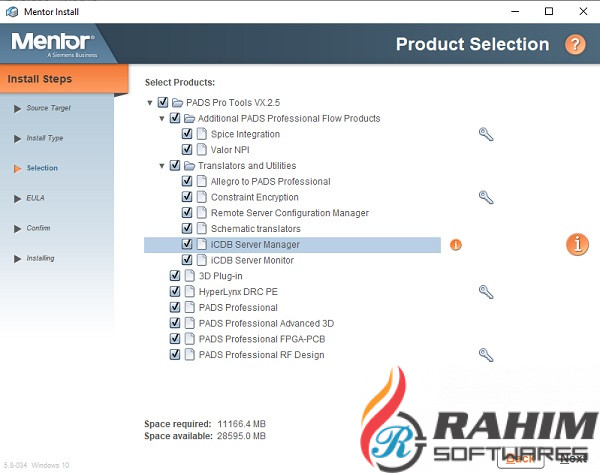Click folder icon of Translators and Utilities

tap(189, 166)
